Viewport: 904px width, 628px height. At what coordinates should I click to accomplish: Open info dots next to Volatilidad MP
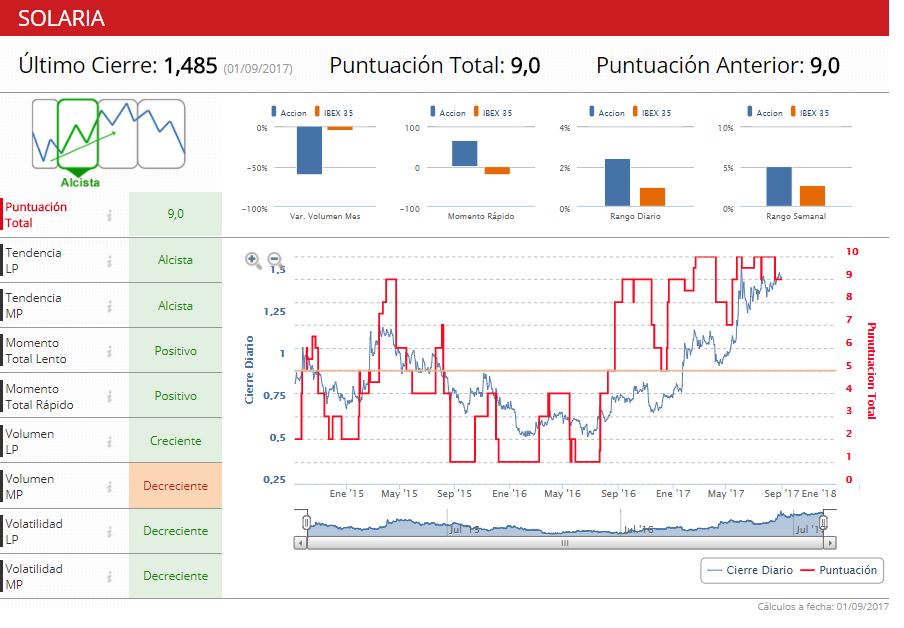pyautogui.click(x=109, y=576)
